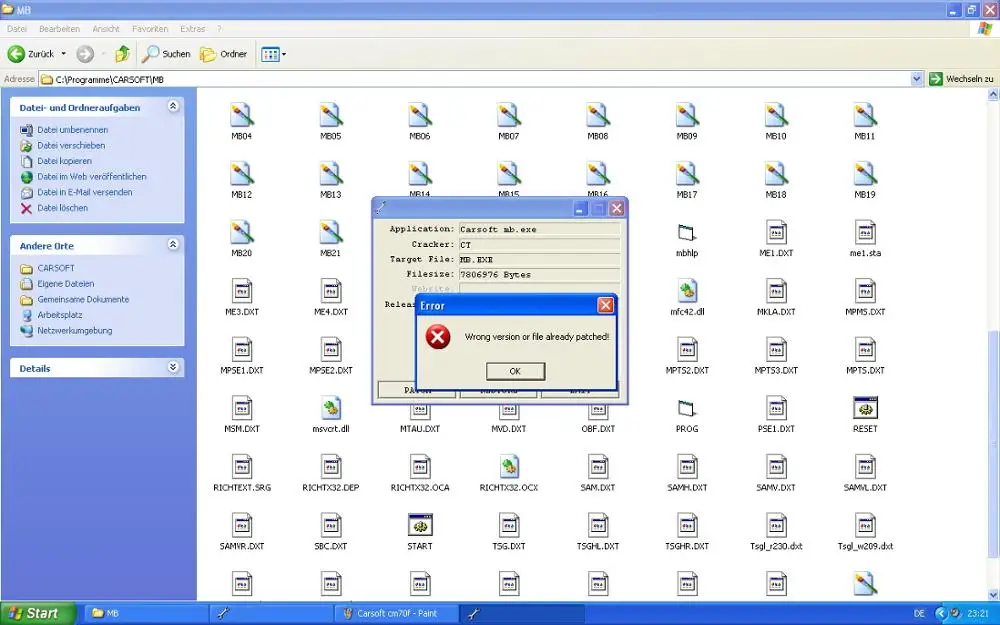Collapse Datei- und Ordneraufgaben panel
Screen dimensions: 1000x625
click(173, 107)
